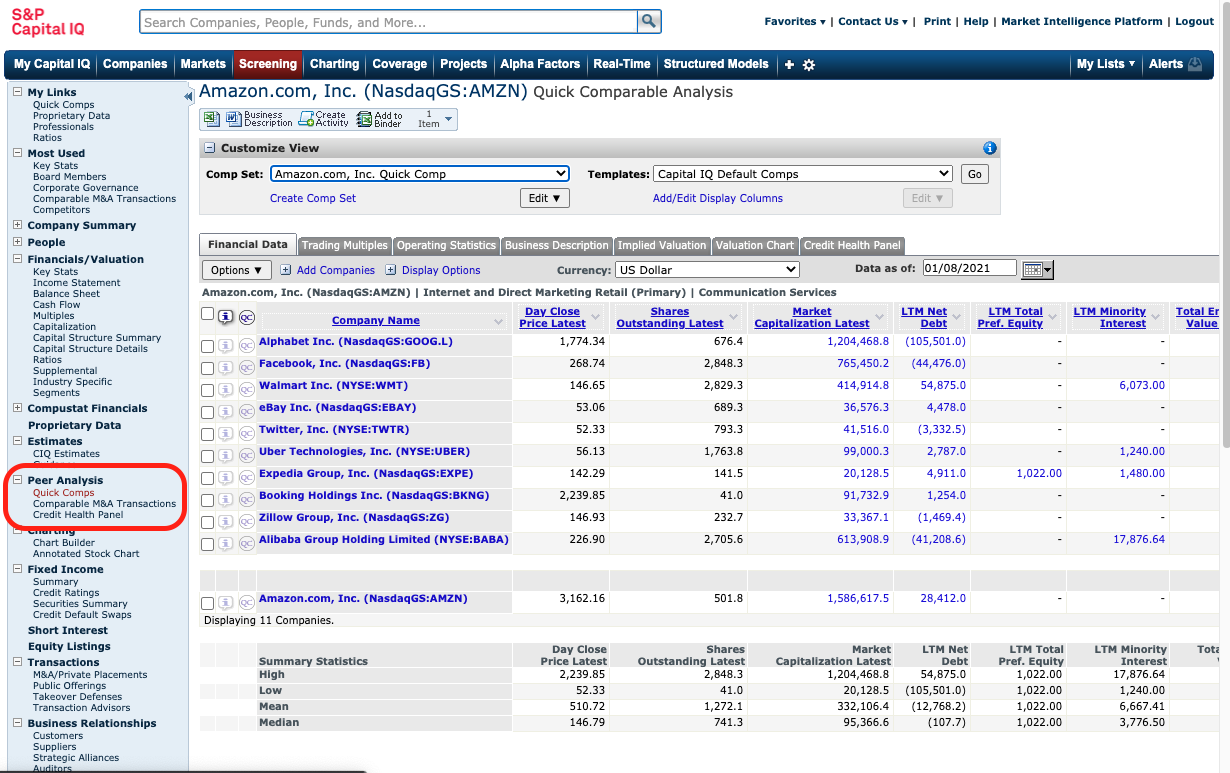The width and height of the screenshot is (1230, 773).
Task: Open the Charting menu in the navigation bar
Action: 334,64
